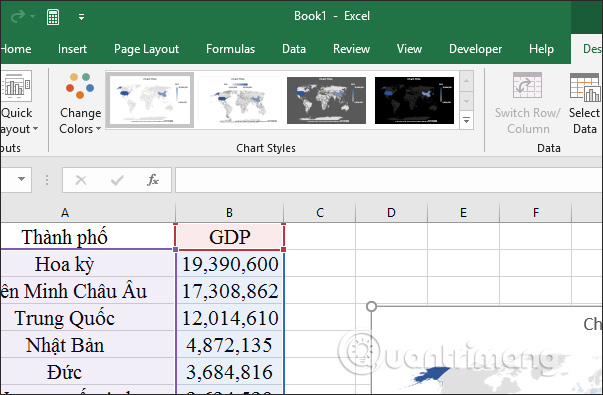Viewport: 603px width, 395px height.
Task: Select the cell with value 19,390,600
Action: pos(230,264)
